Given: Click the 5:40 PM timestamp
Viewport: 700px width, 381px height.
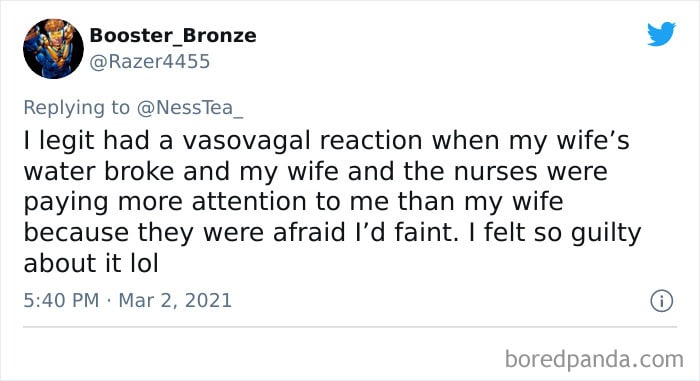Looking at the screenshot, I should pyautogui.click(x=61, y=300).
